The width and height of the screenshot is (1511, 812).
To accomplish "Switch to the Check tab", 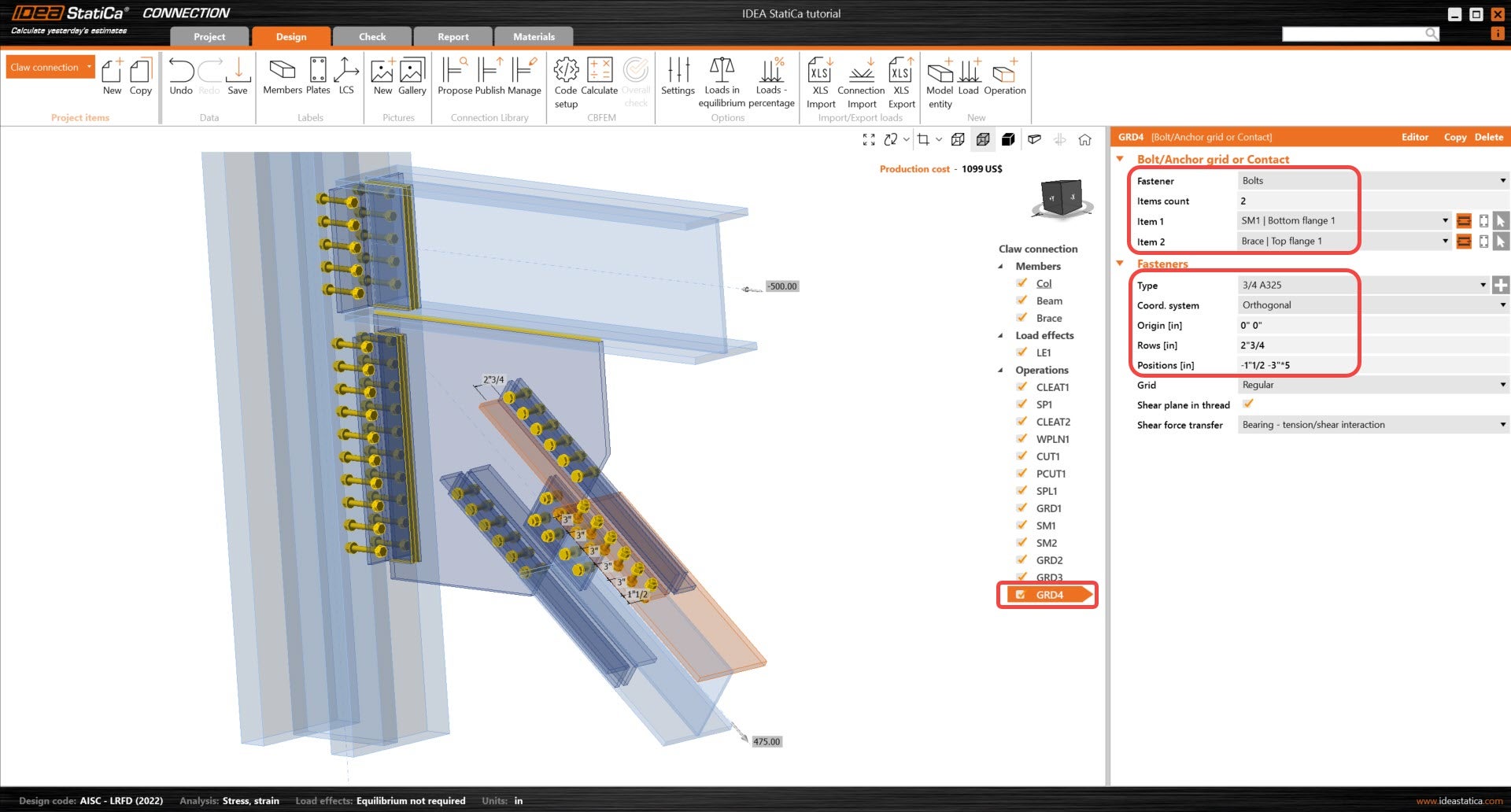I will (372, 37).
